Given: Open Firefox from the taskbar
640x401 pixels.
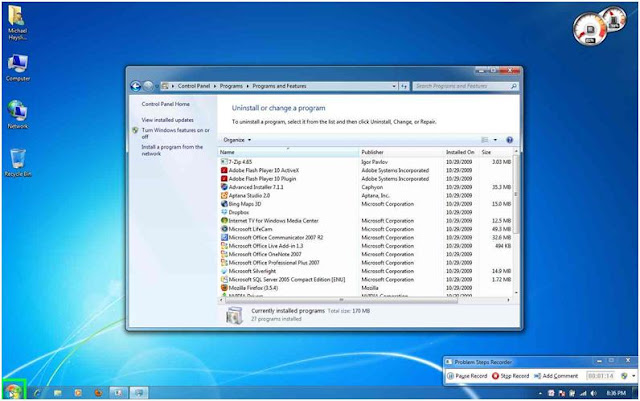Looking at the screenshot, I should pos(98,393).
